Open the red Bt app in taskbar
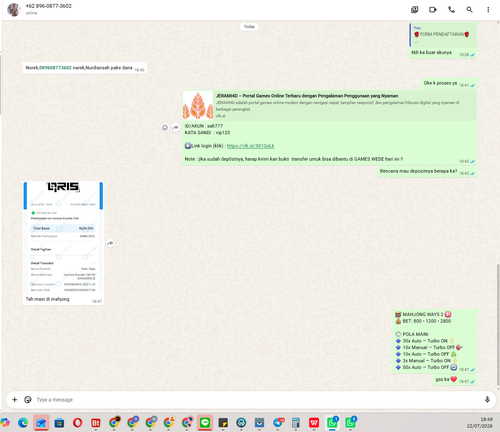The height and width of the screenshot is (432, 500). pyautogui.click(x=96, y=423)
